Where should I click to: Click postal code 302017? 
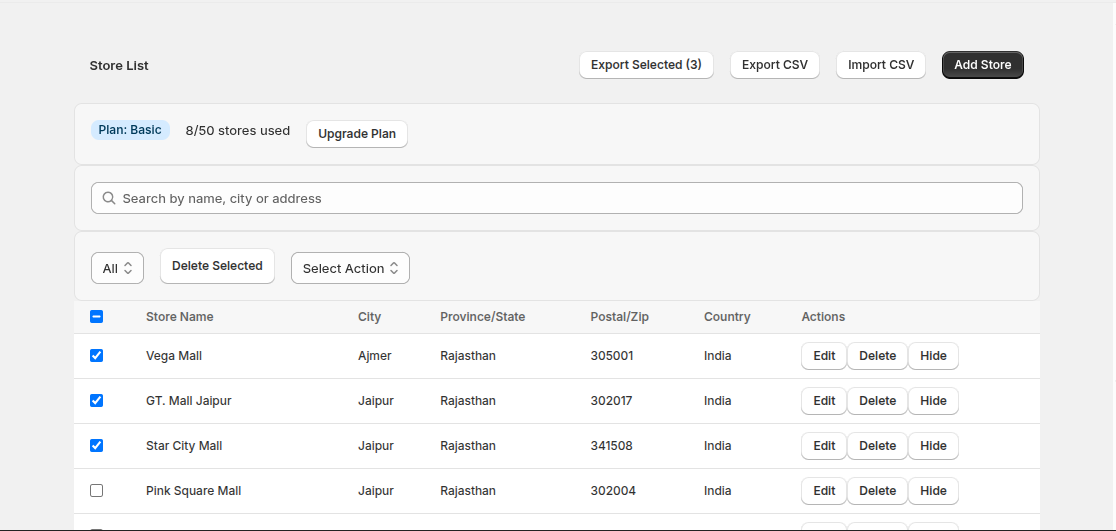pyautogui.click(x=611, y=401)
